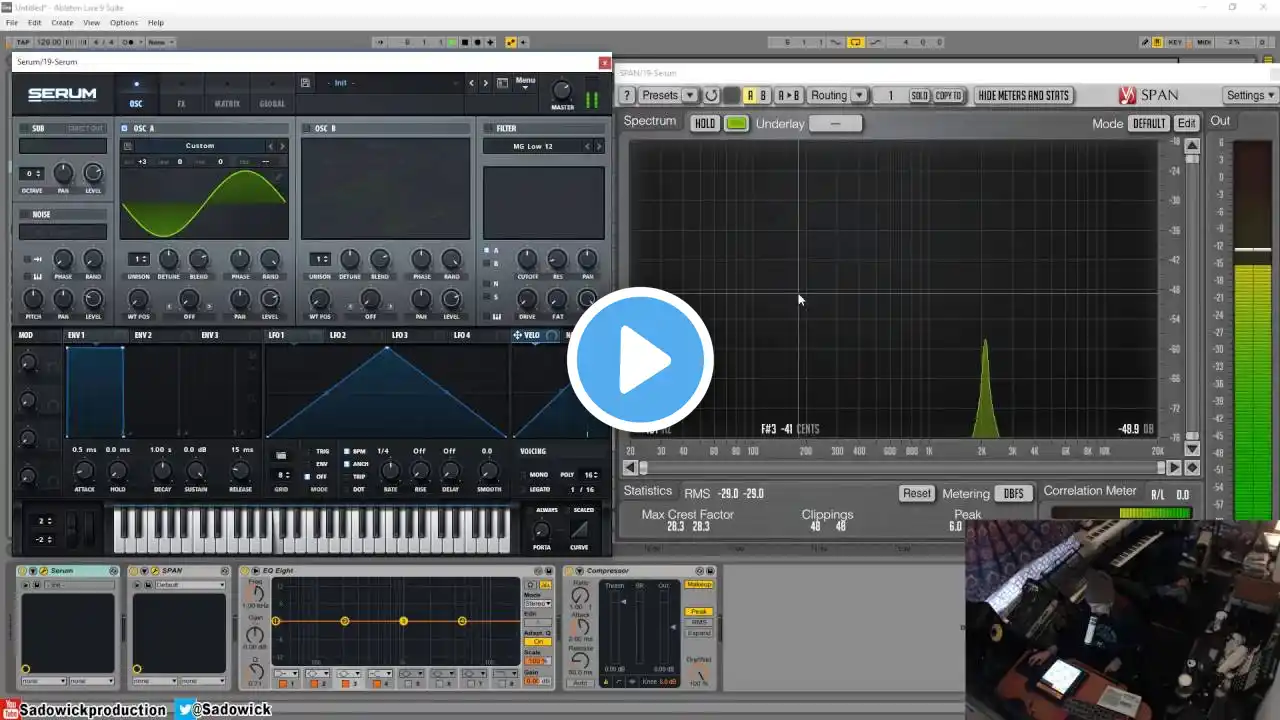Open the Help menu
The image size is (1280, 720).
click(156, 22)
